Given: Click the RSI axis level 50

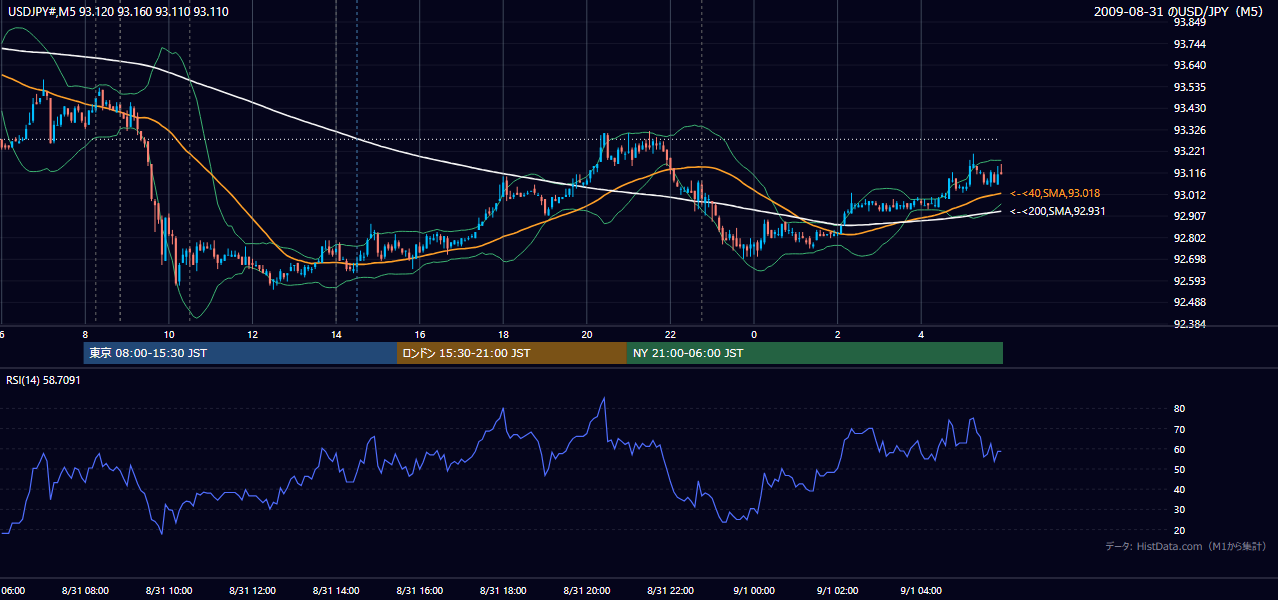Looking at the screenshot, I should (x=1179, y=469).
